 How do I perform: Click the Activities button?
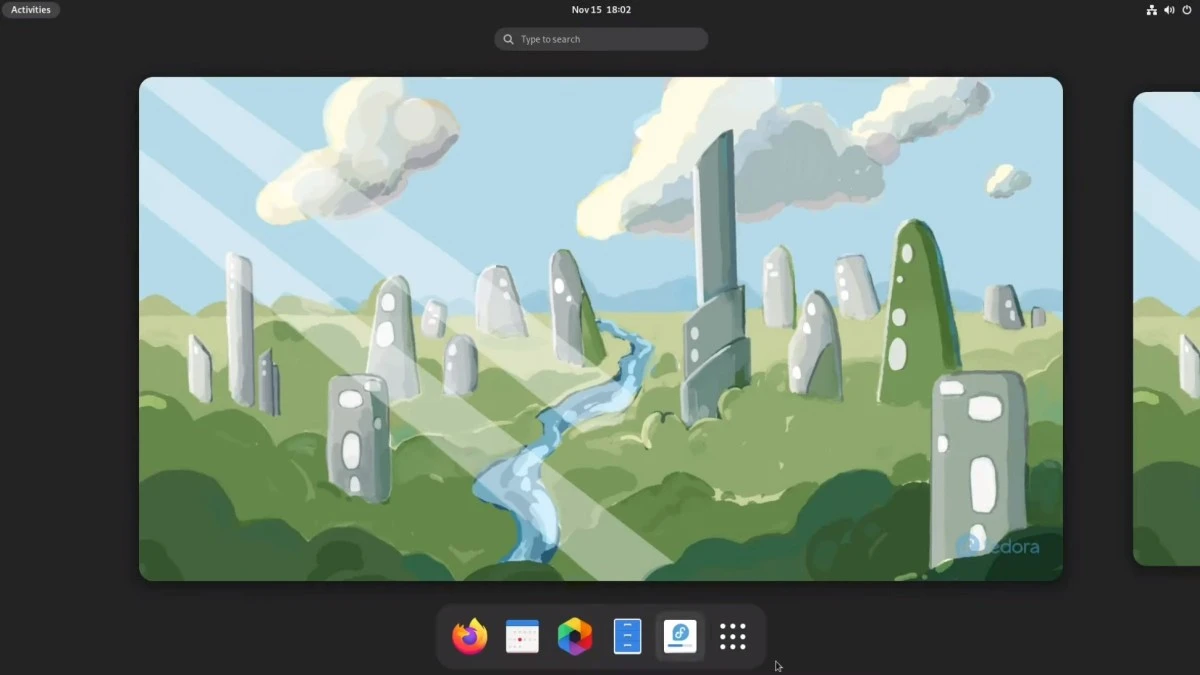(31, 9)
